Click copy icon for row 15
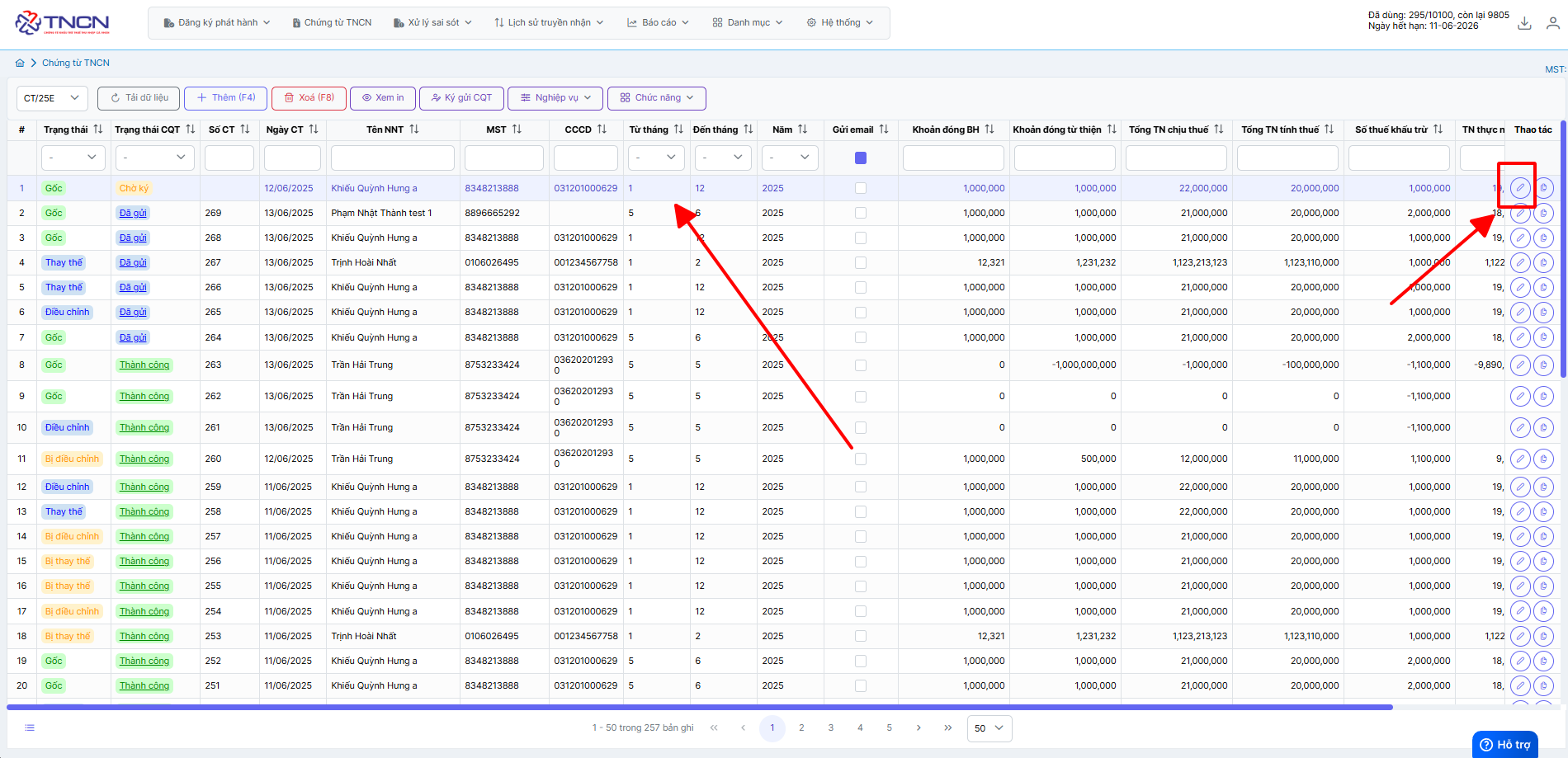Viewport: 1568px width, 758px height. [1544, 562]
